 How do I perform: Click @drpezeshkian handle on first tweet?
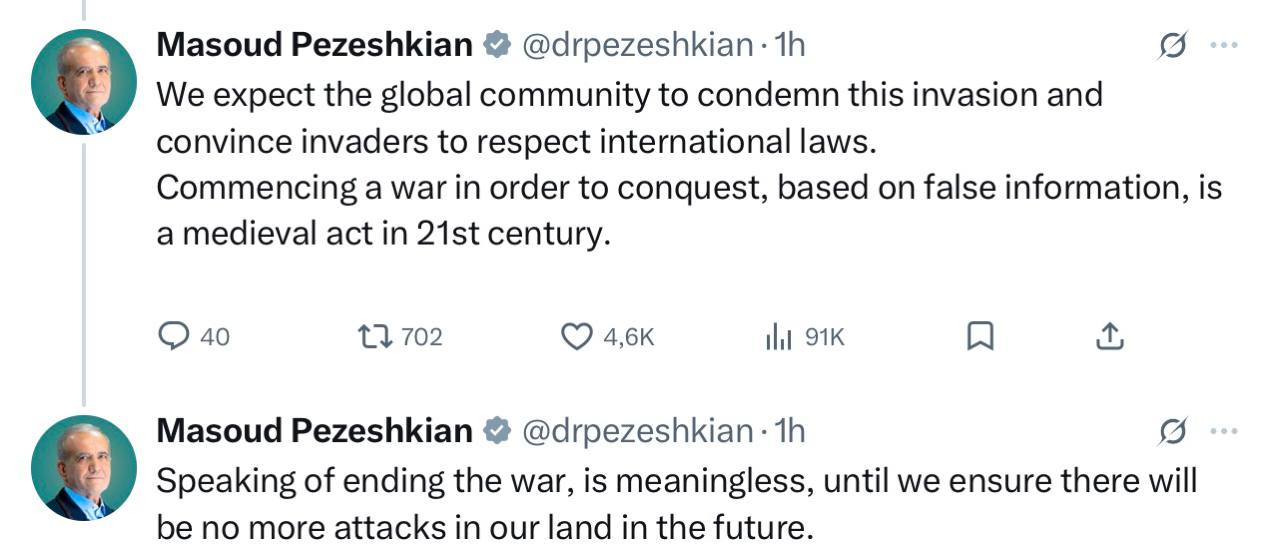[637, 45]
